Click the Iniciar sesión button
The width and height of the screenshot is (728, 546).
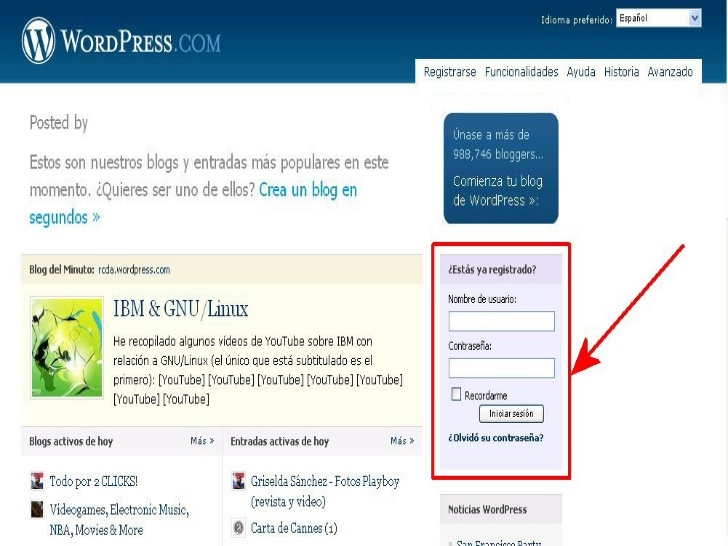coord(511,414)
